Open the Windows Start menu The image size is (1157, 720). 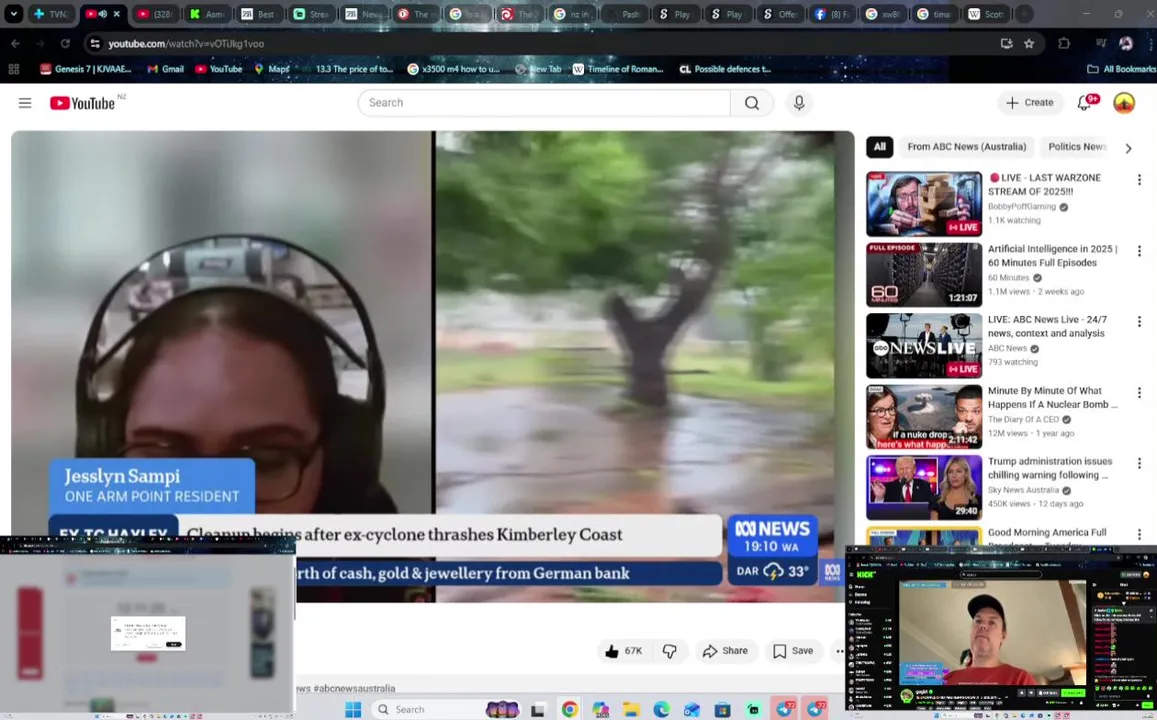click(x=353, y=710)
